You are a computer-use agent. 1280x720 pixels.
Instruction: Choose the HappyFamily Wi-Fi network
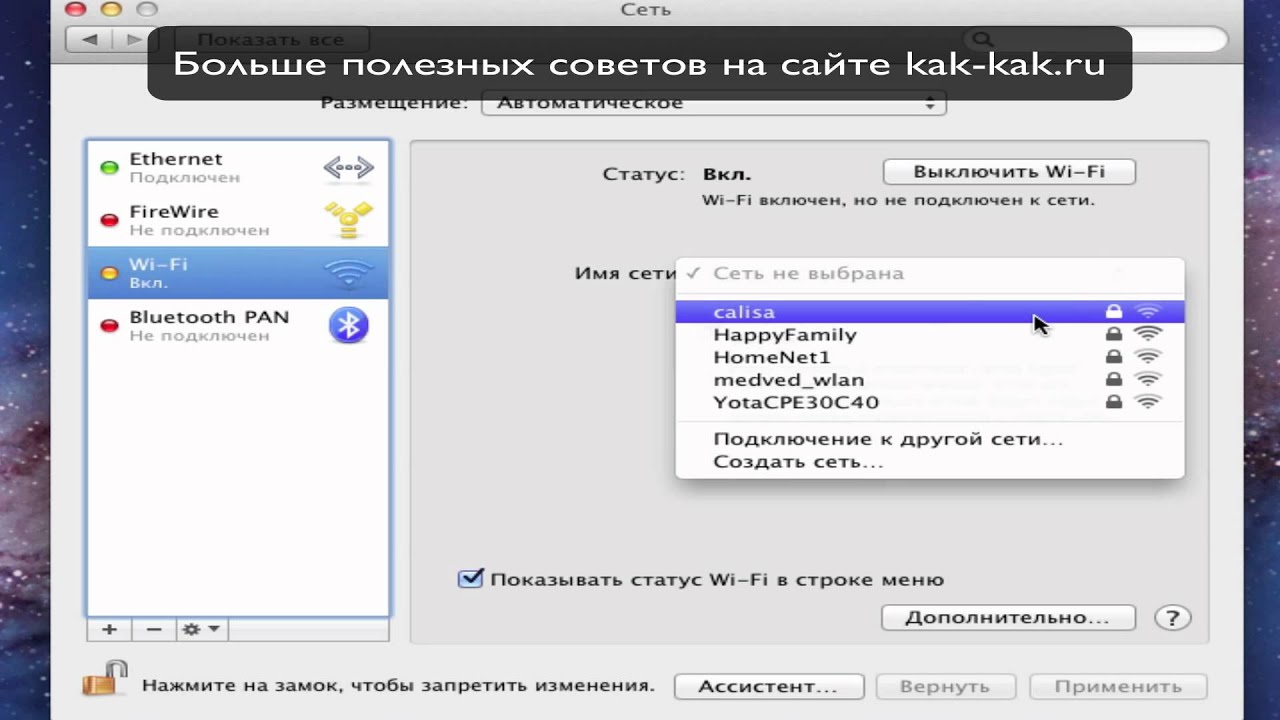point(784,335)
